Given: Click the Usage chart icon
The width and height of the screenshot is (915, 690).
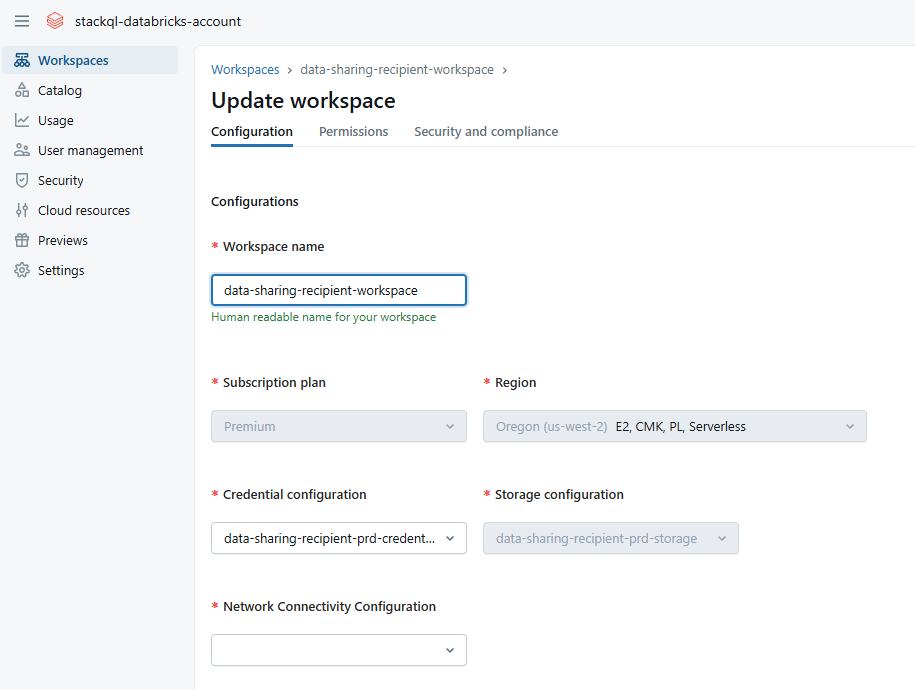Looking at the screenshot, I should tap(21, 121).
